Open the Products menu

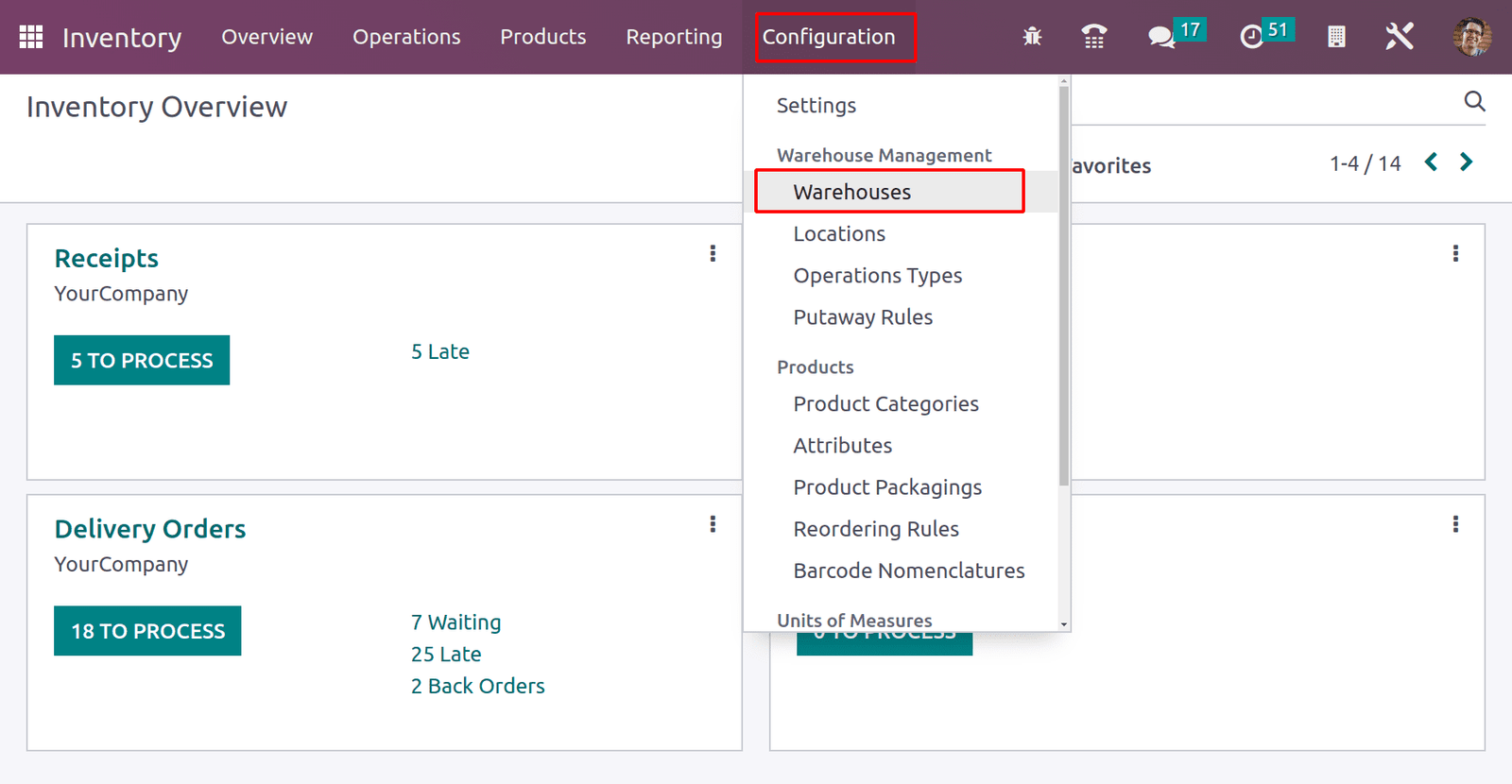(x=543, y=37)
